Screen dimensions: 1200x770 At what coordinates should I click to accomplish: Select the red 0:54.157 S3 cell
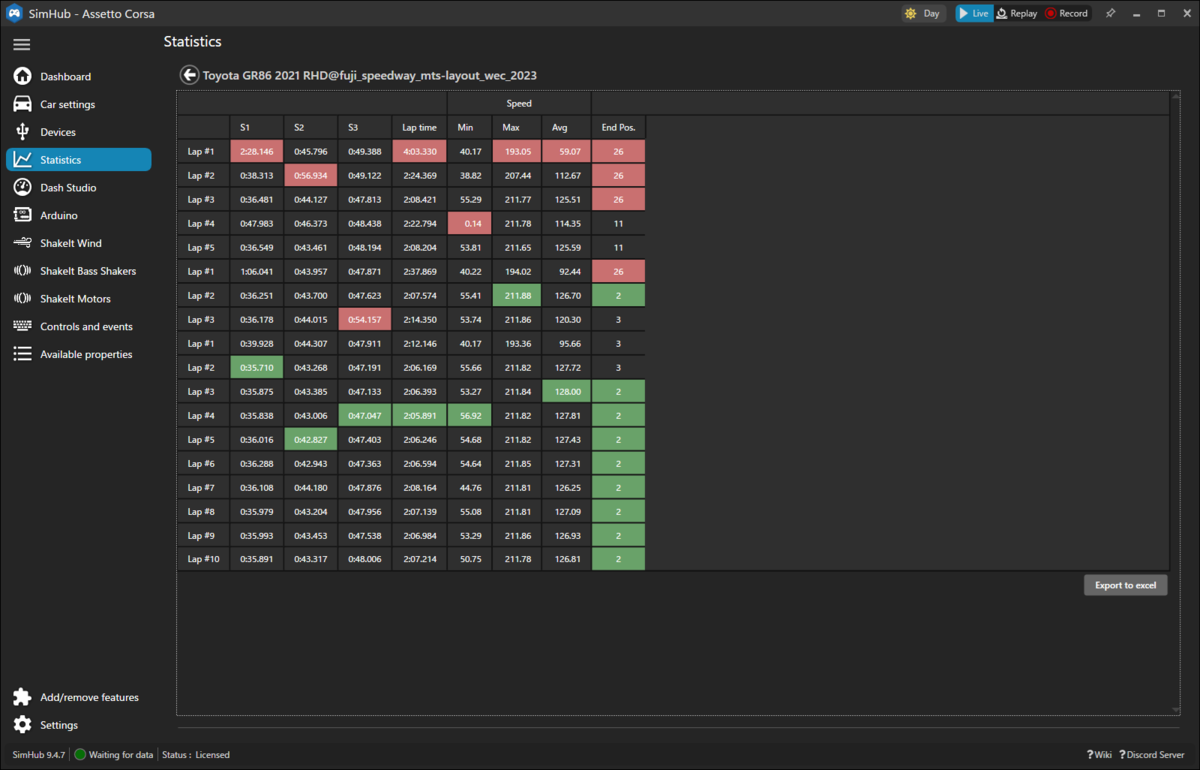point(365,319)
